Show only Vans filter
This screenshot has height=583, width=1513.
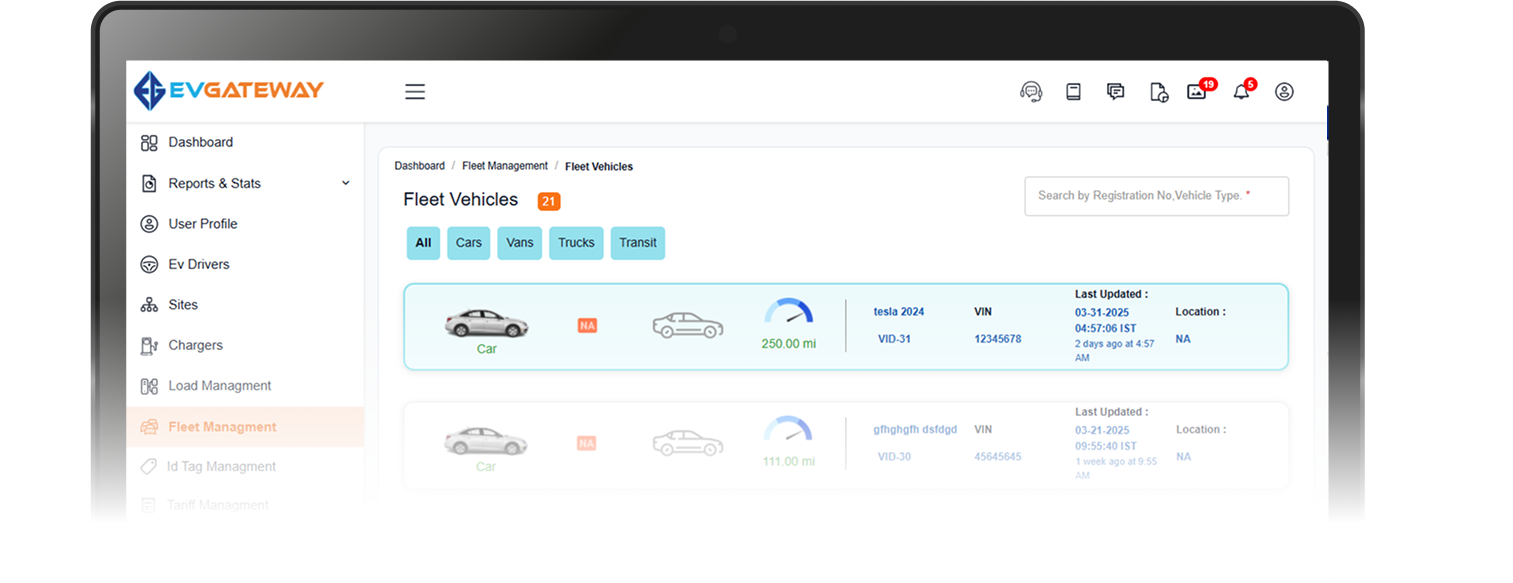tap(519, 243)
